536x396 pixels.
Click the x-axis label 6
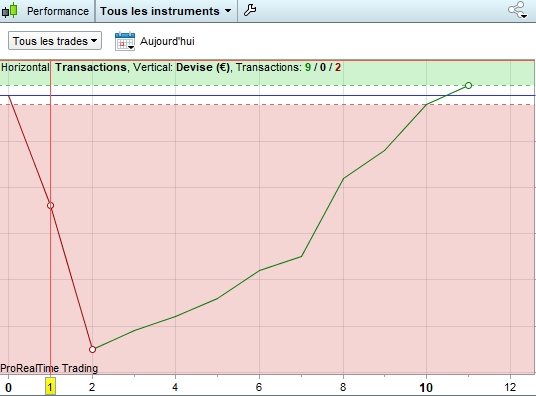point(259,387)
